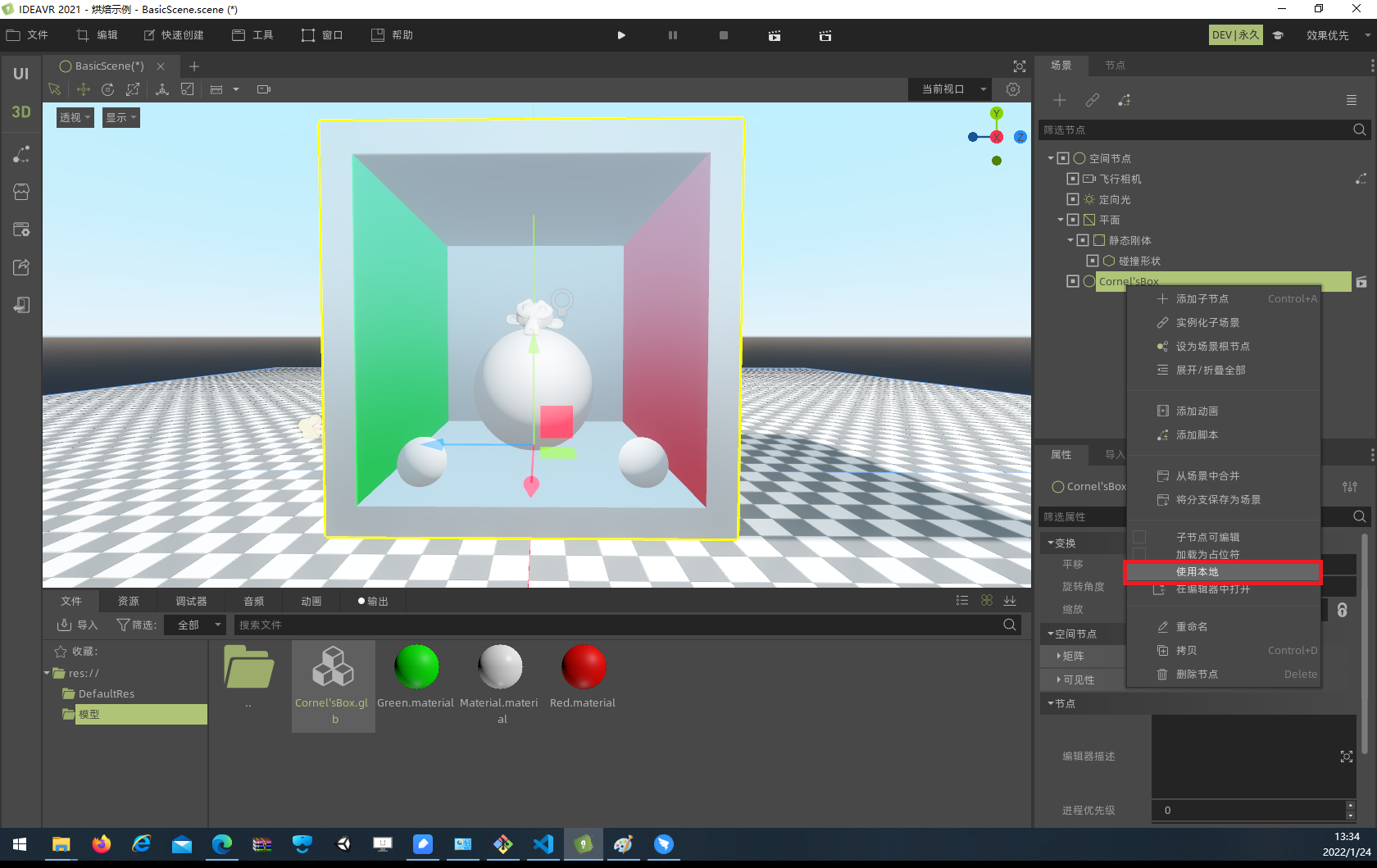1377x868 pixels.
Task: Choose 使用本地 from context menu
Action: pos(1222,572)
